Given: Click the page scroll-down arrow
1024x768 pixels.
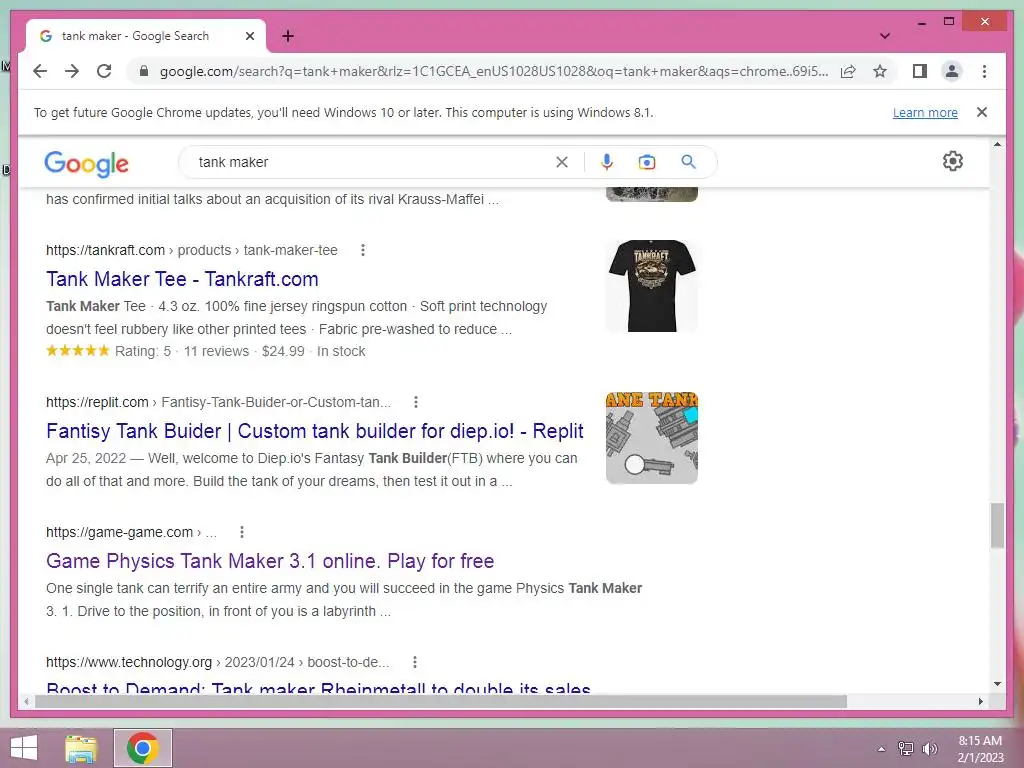Looking at the screenshot, I should pos(997,684).
